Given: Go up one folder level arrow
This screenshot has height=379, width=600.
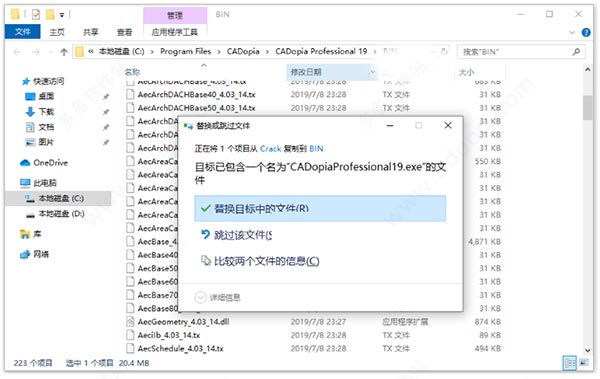Looking at the screenshot, I should (x=64, y=52).
